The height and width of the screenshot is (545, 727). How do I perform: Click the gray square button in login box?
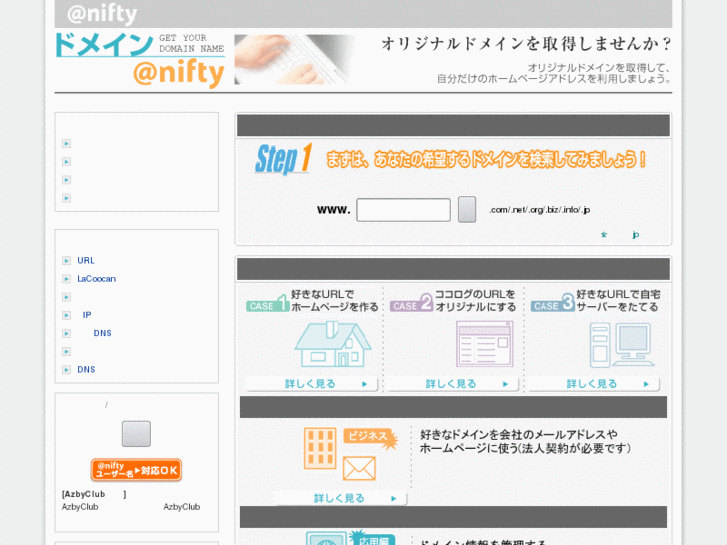point(136,434)
